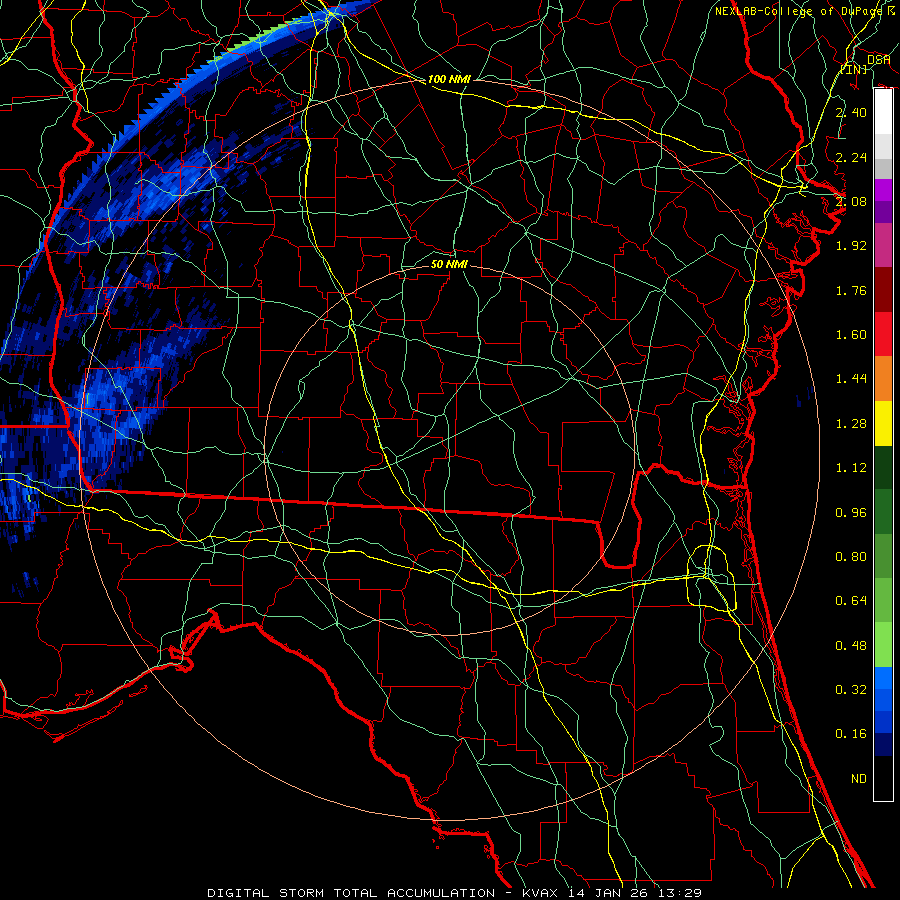
Task: Click the 0.16 legend value
Action: pos(851,734)
